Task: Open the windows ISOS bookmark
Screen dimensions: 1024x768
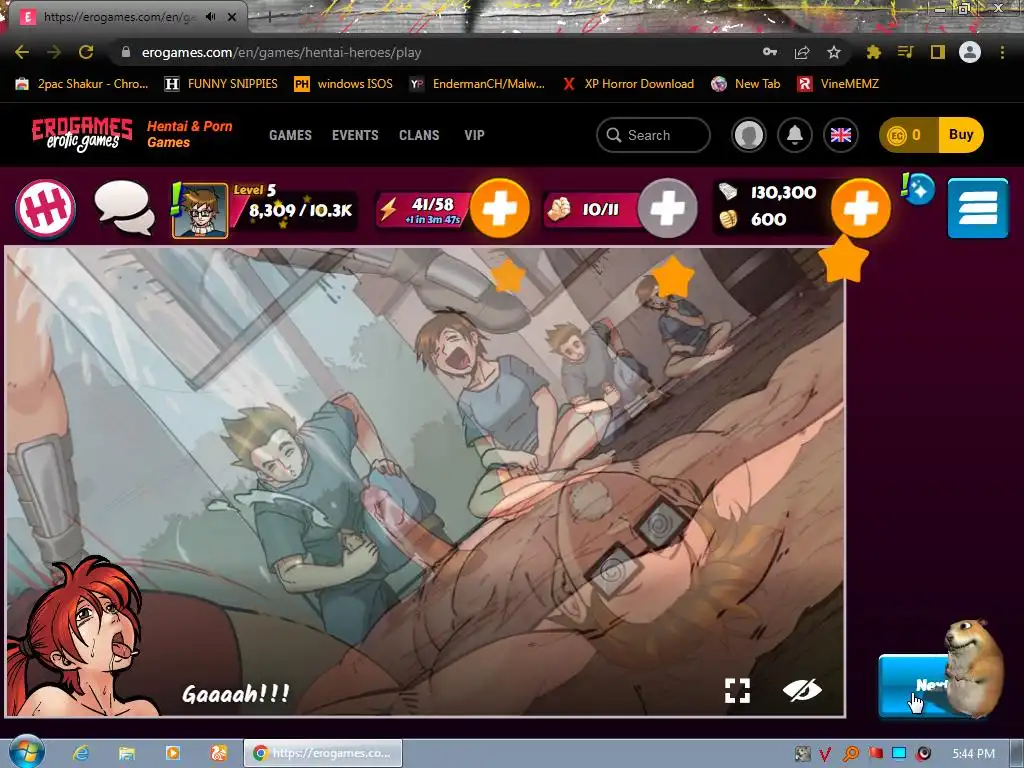Action: pos(344,84)
